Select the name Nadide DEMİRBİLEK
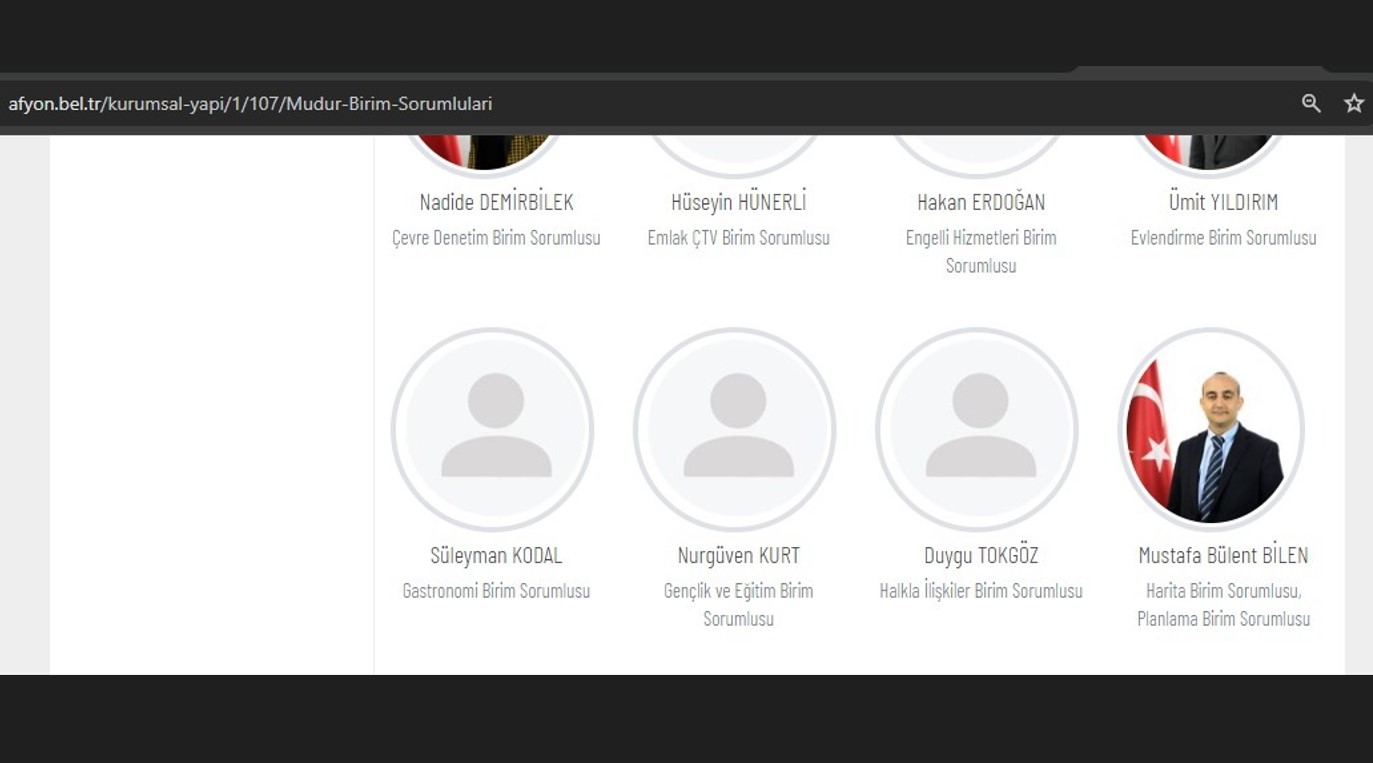1373x763 pixels. click(x=496, y=202)
